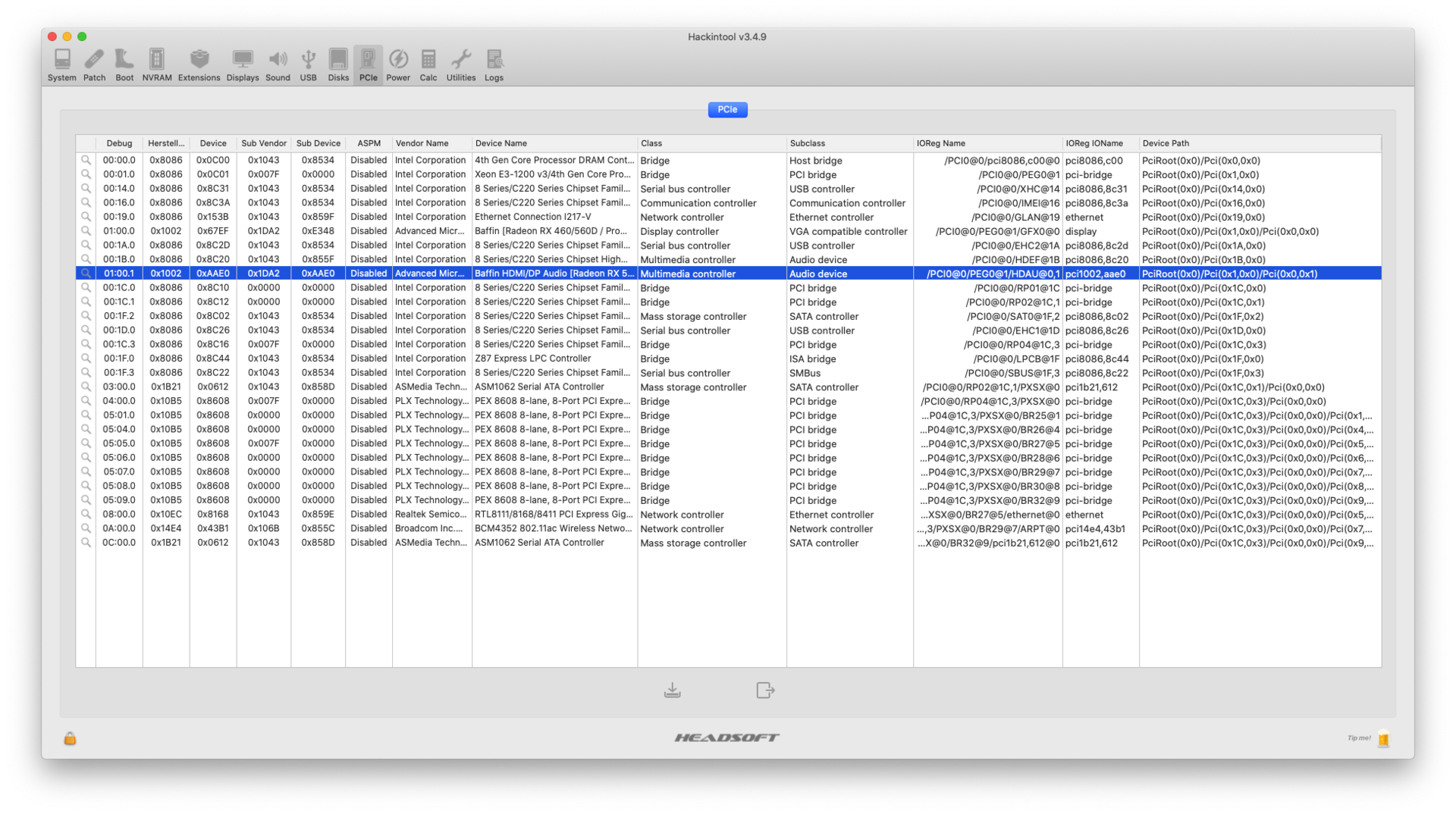Open the Boot toolbar section
The height and width of the screenshot is (814, 1456).
click(124, 65)
